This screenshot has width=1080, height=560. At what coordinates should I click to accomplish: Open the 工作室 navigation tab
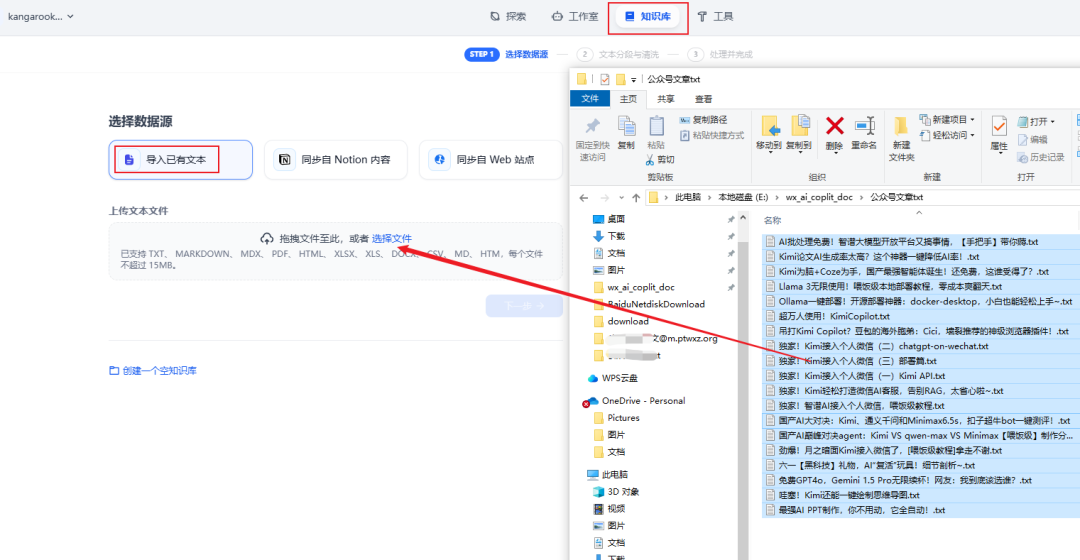574,17
